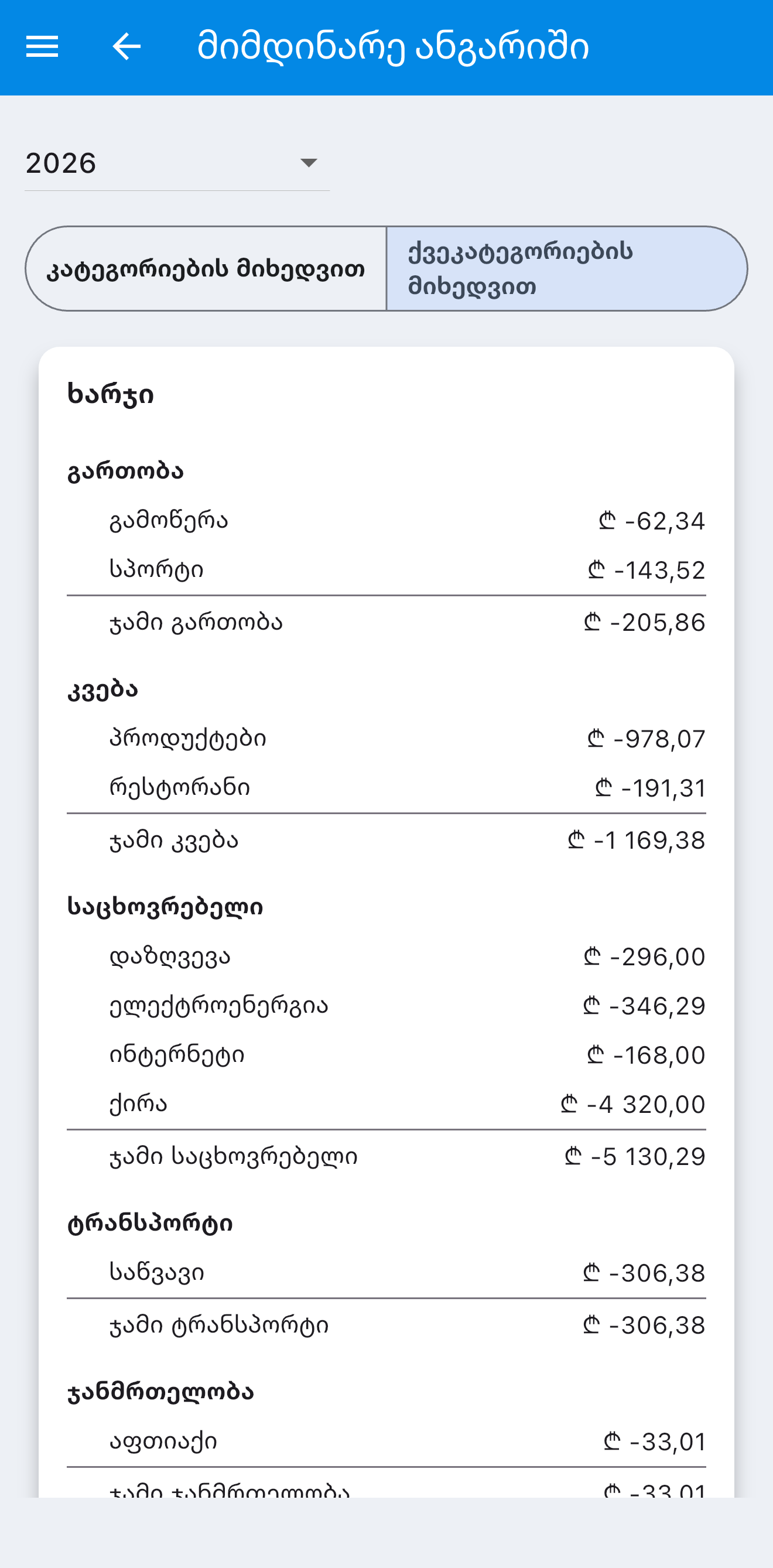Select the რესტორანი expense row
The width and height of the screenshot is (773, 1568).
point(386,788)
